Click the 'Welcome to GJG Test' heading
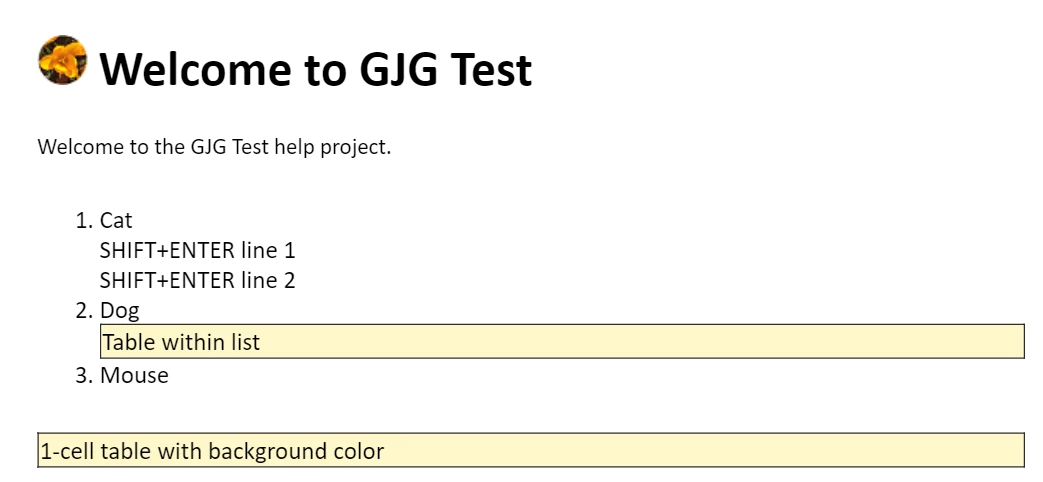 click(316, 69)
